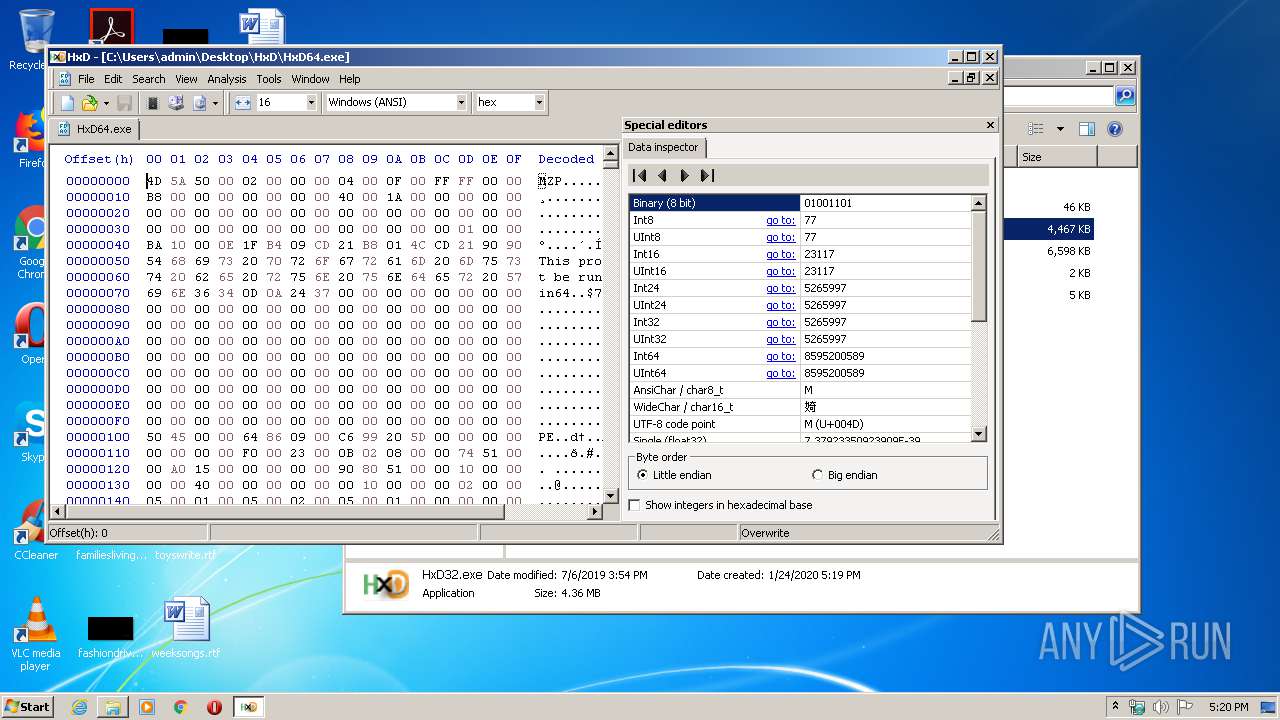Click the New file toolbar icon
This screenshot has height=720, width=1280.
67,102
